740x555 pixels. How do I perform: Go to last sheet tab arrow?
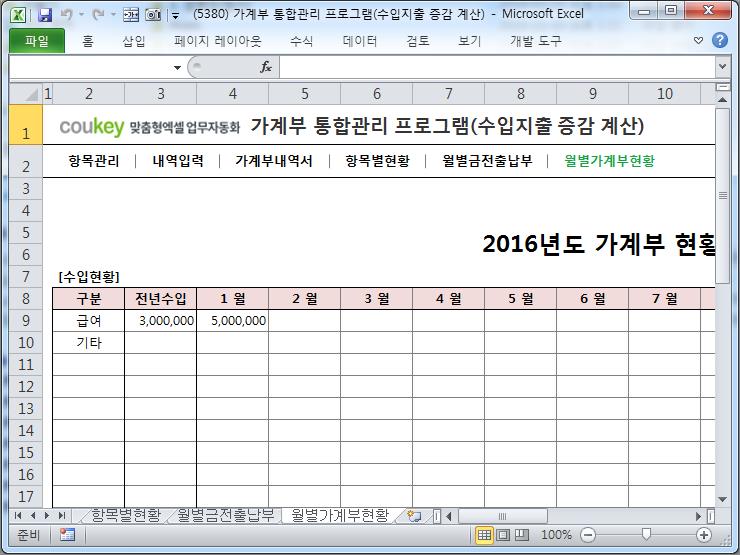[62, 515]
